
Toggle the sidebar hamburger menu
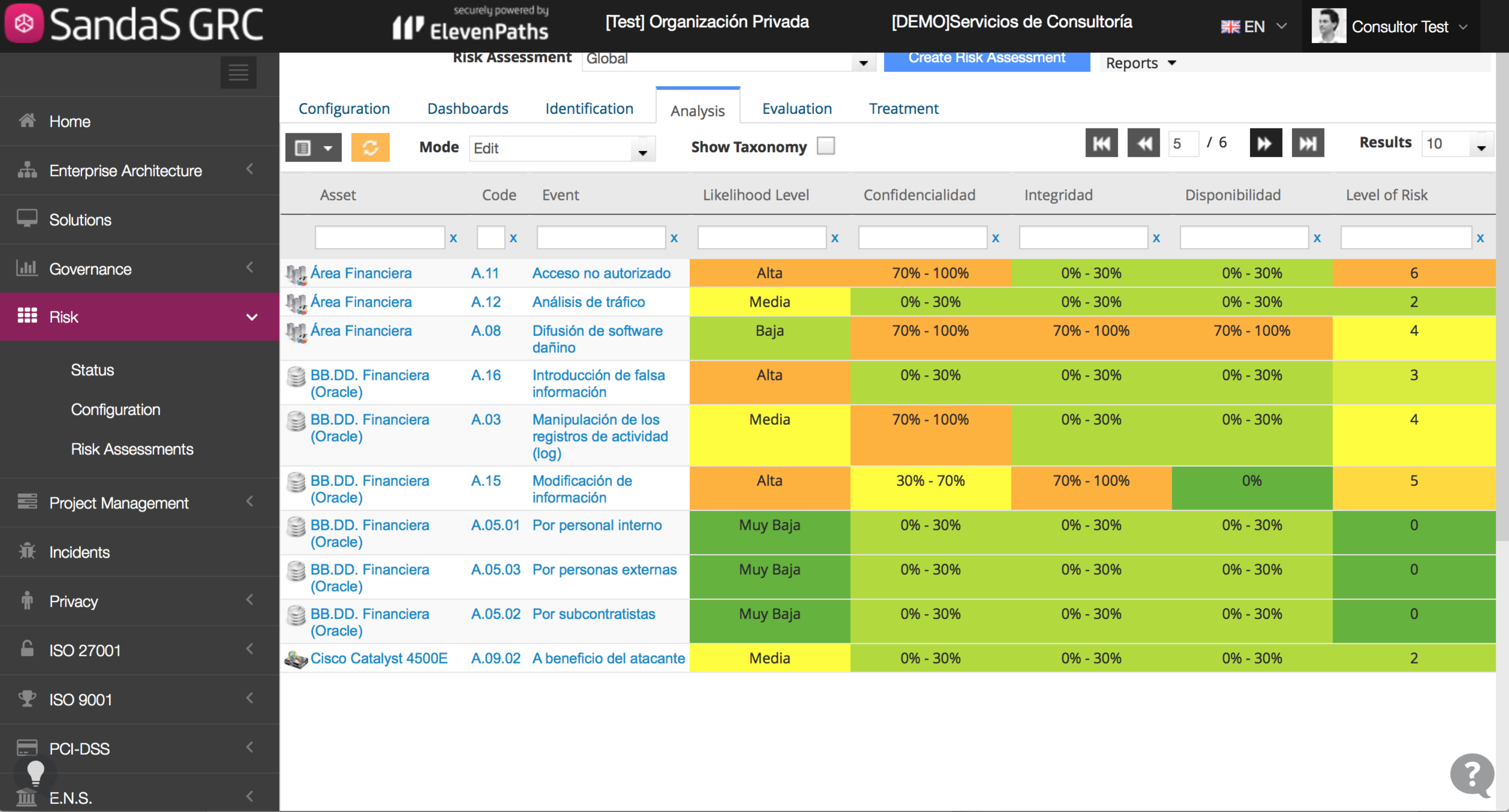pyautogui.click(x=238, y=73)
